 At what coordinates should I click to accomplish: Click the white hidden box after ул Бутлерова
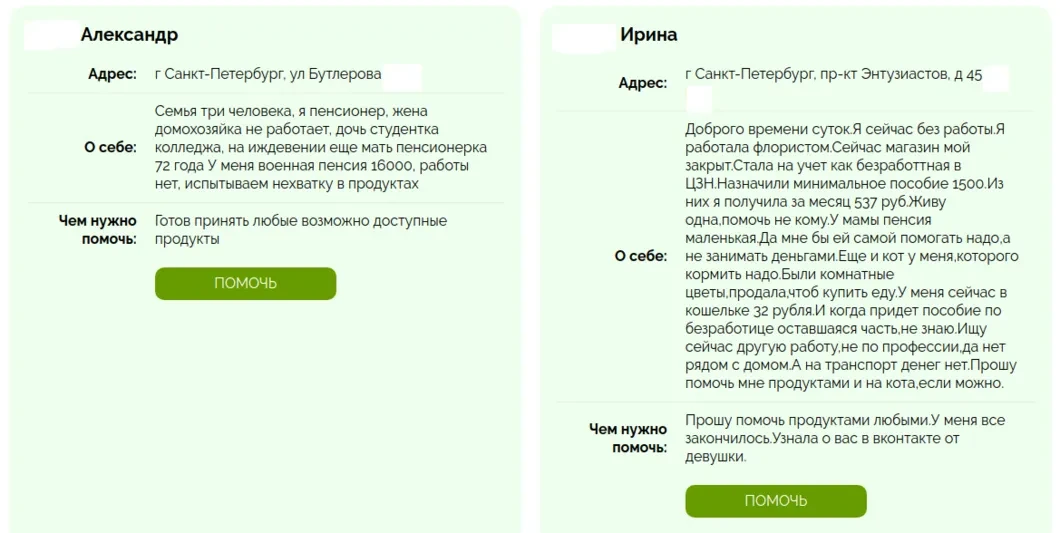coord(402,76)
